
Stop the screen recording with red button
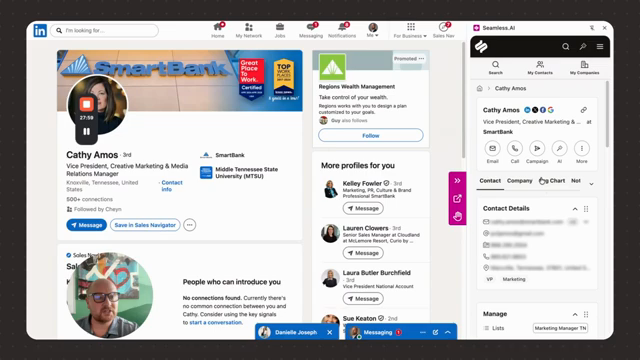coord(87,104)
